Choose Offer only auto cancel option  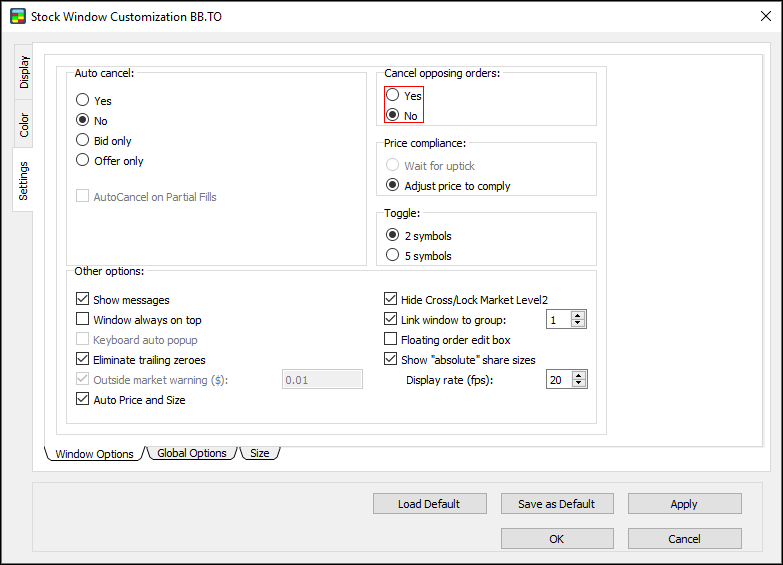tap(83, 161)
